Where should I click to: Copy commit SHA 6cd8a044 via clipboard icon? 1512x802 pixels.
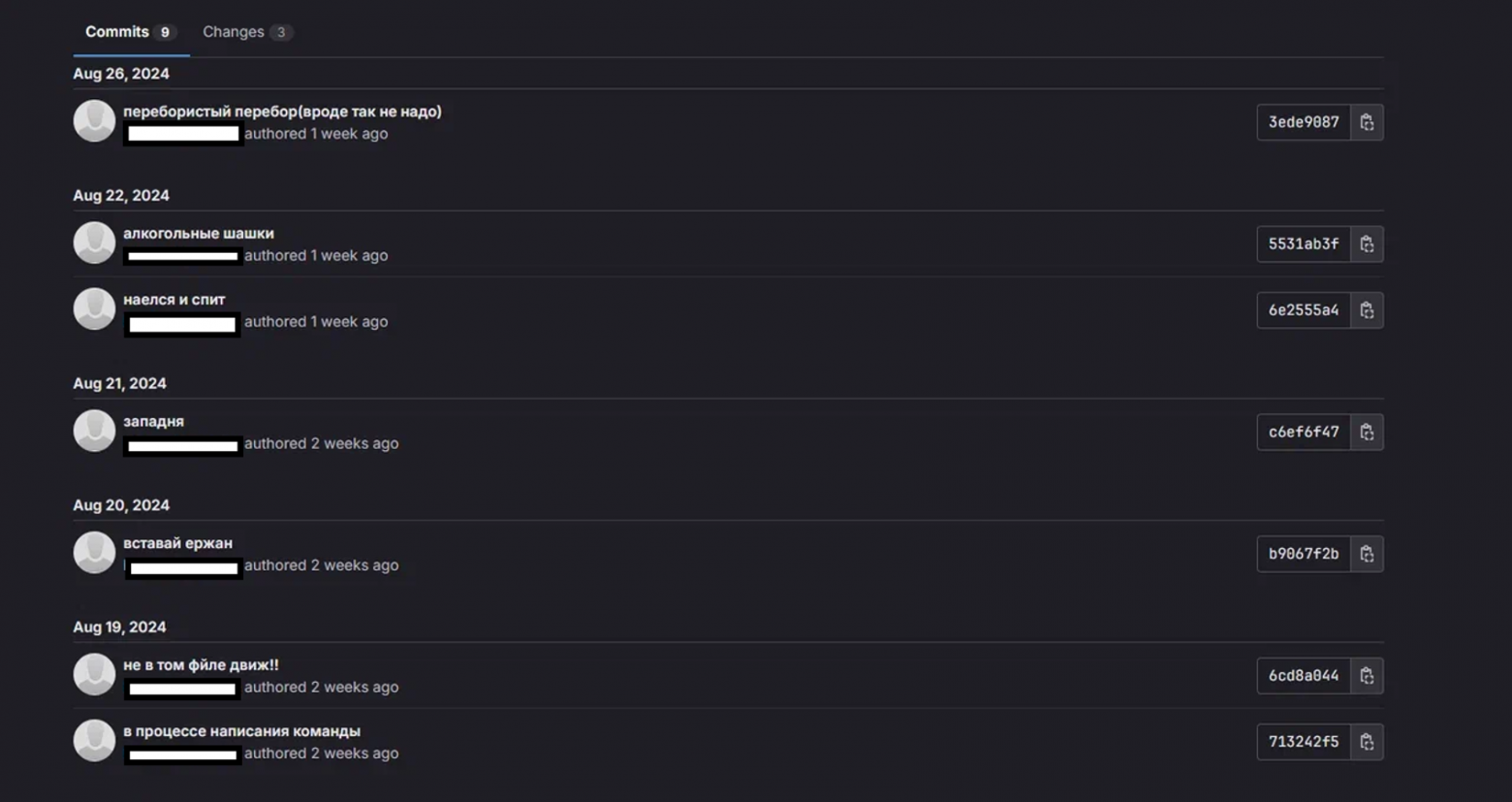[1367, 676]
